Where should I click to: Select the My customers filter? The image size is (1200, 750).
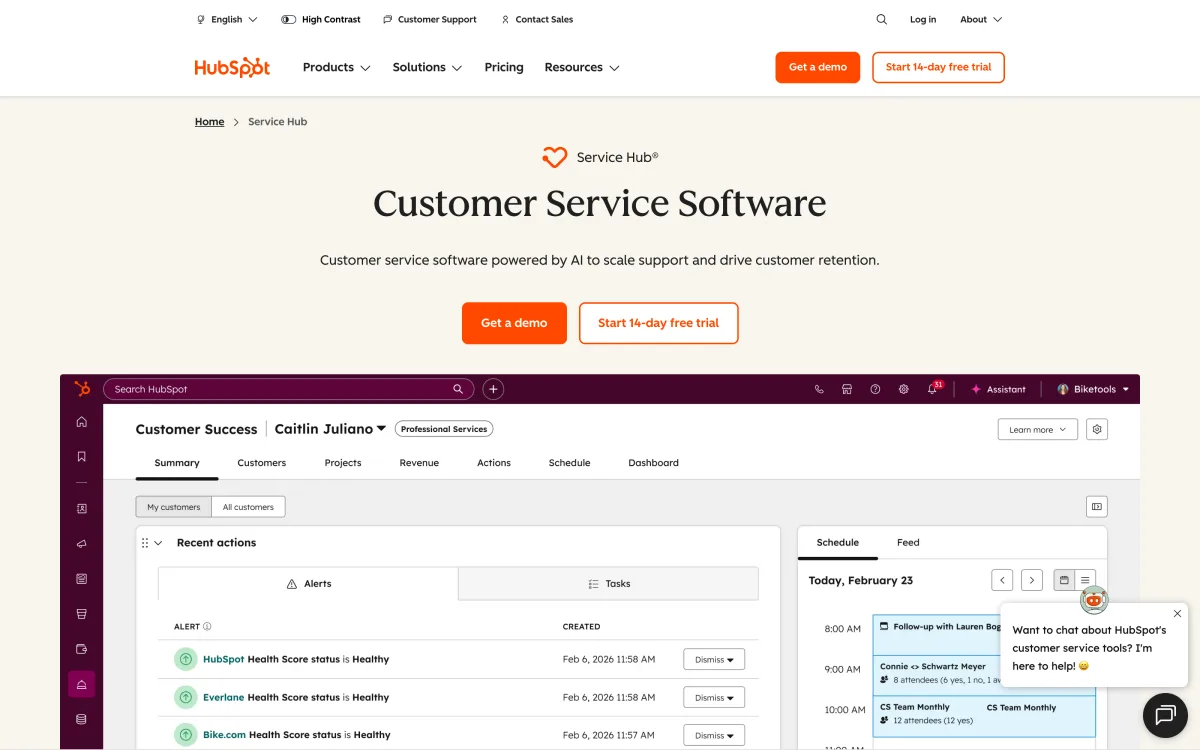pos(174,507)
